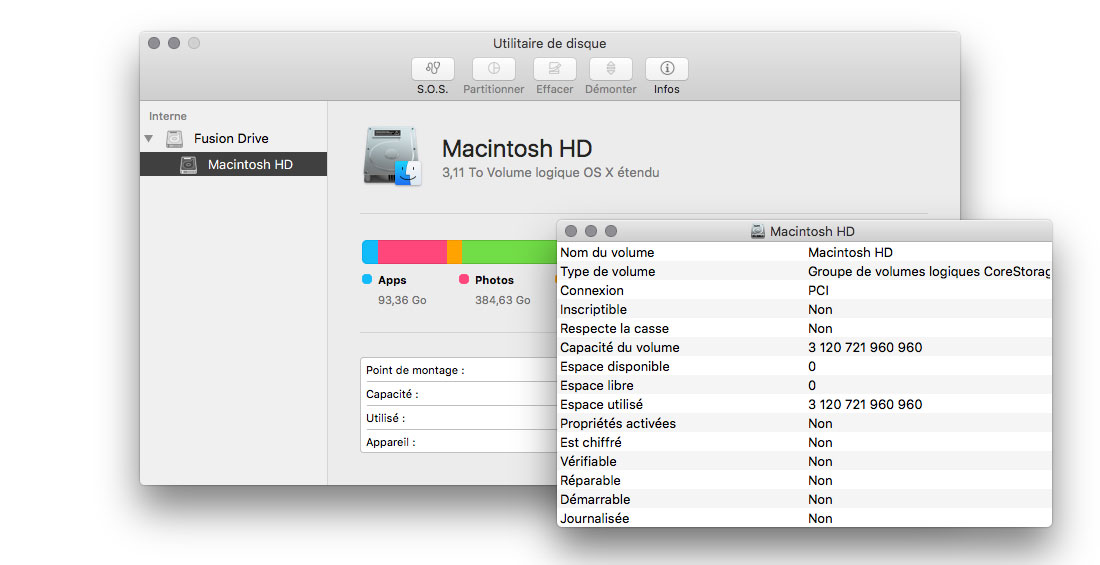Click the Démonter unmount icon
The image size is (1100, 565).
[610, 69]
